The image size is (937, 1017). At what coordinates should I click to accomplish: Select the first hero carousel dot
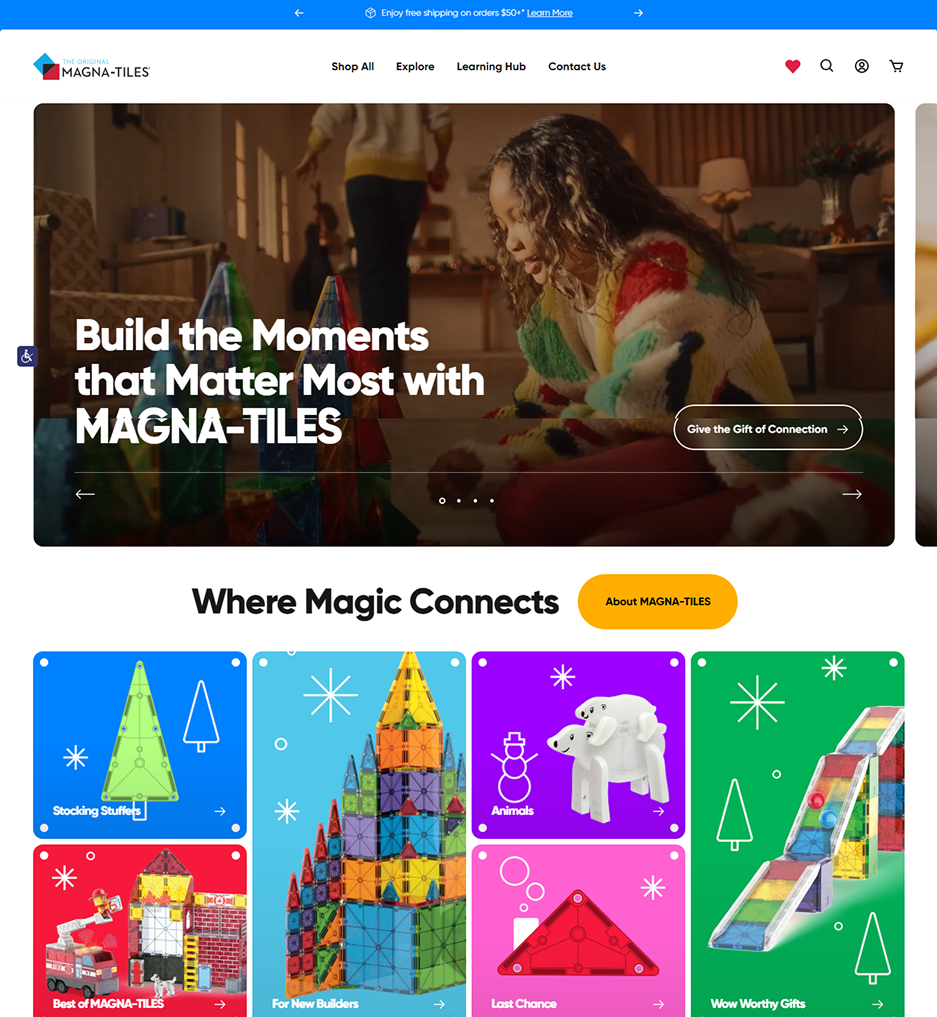442,501
